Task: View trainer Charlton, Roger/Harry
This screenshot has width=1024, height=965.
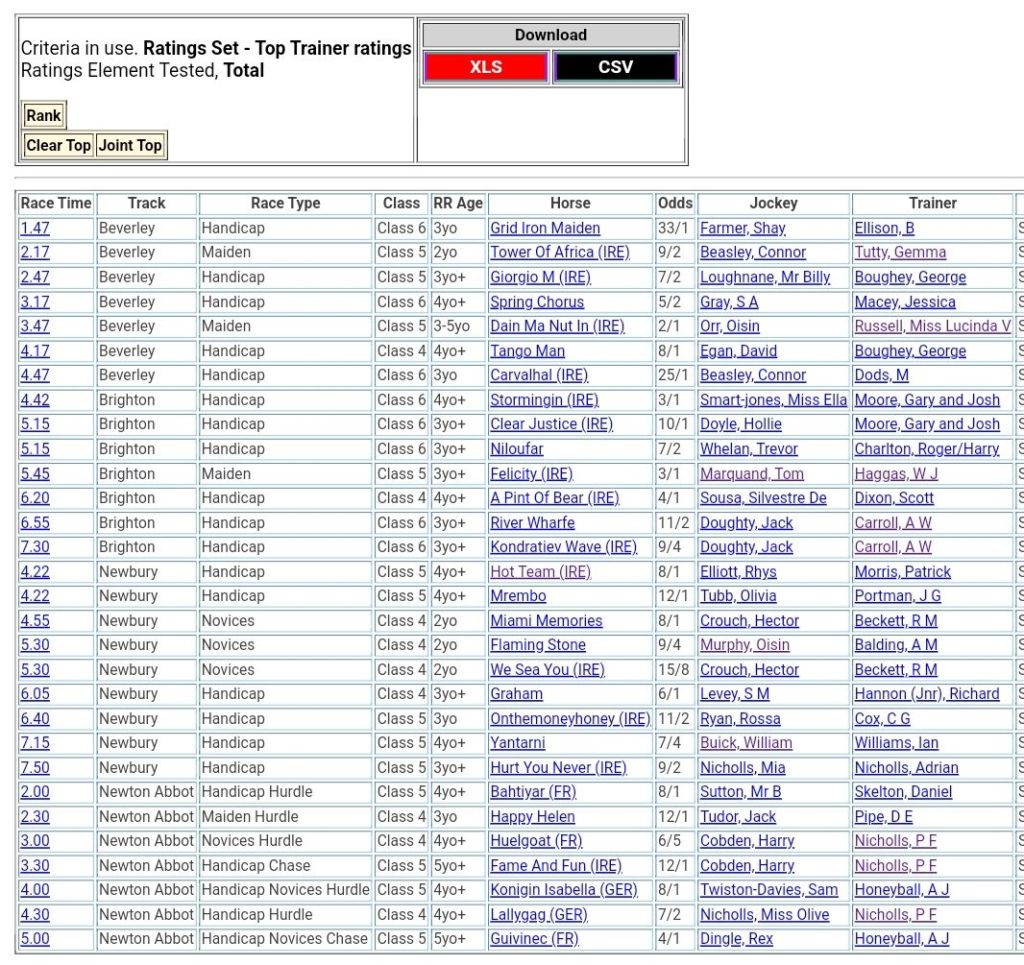Action: coord(926,449)
